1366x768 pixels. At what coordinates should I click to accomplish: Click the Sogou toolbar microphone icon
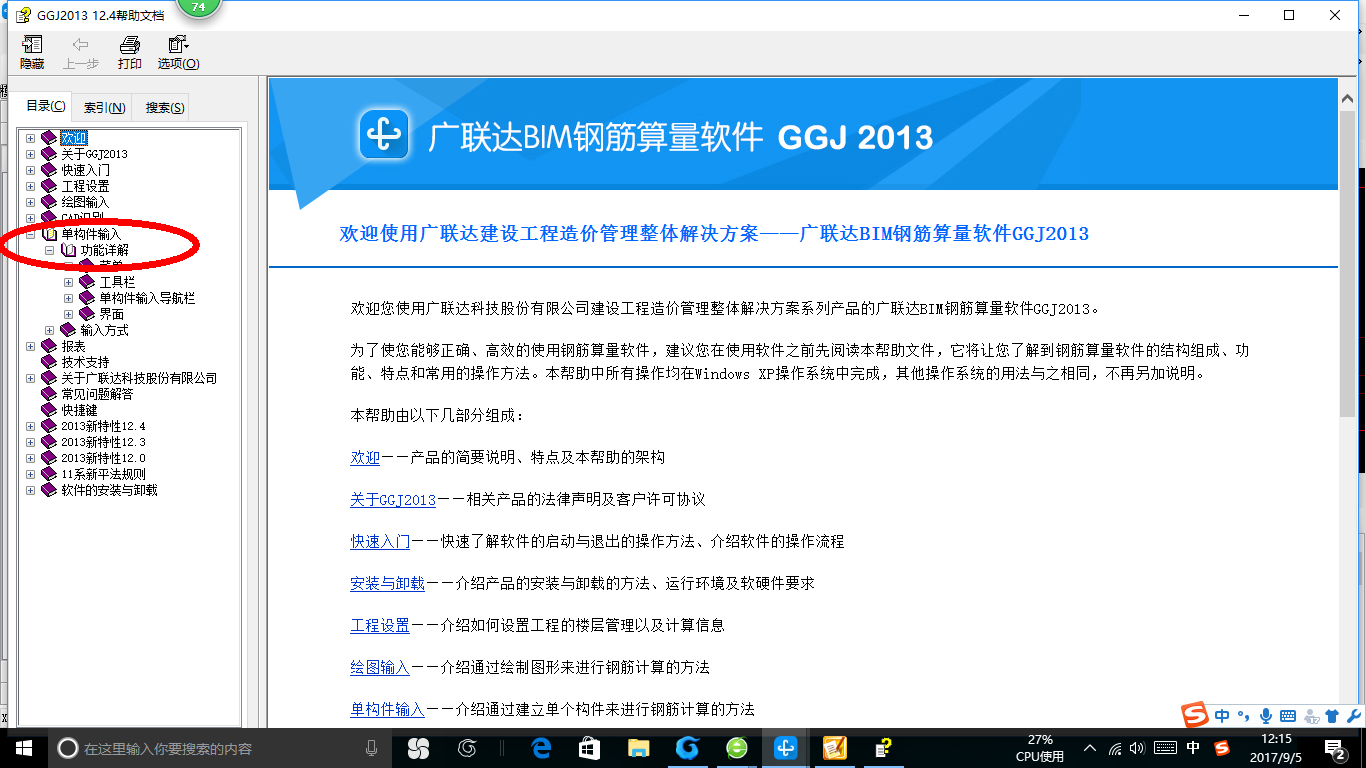(x=1266, y=716)
